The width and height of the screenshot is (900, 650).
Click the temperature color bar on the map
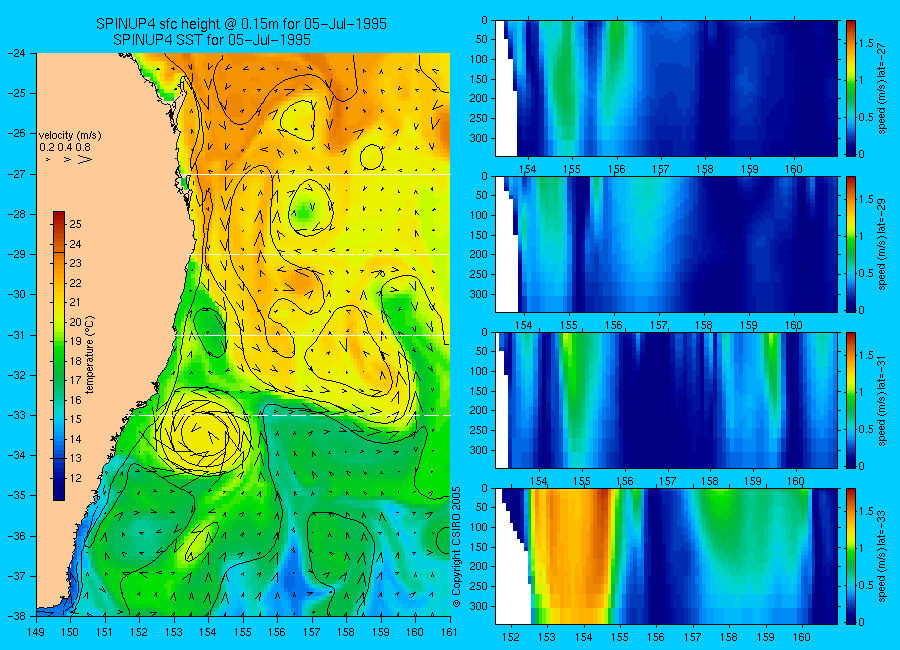coord(59,356)
